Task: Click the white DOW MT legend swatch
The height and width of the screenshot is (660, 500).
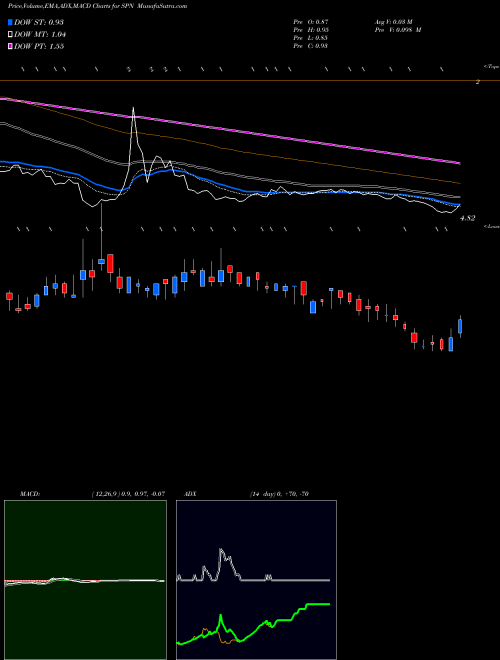Action: coord(10,35)
